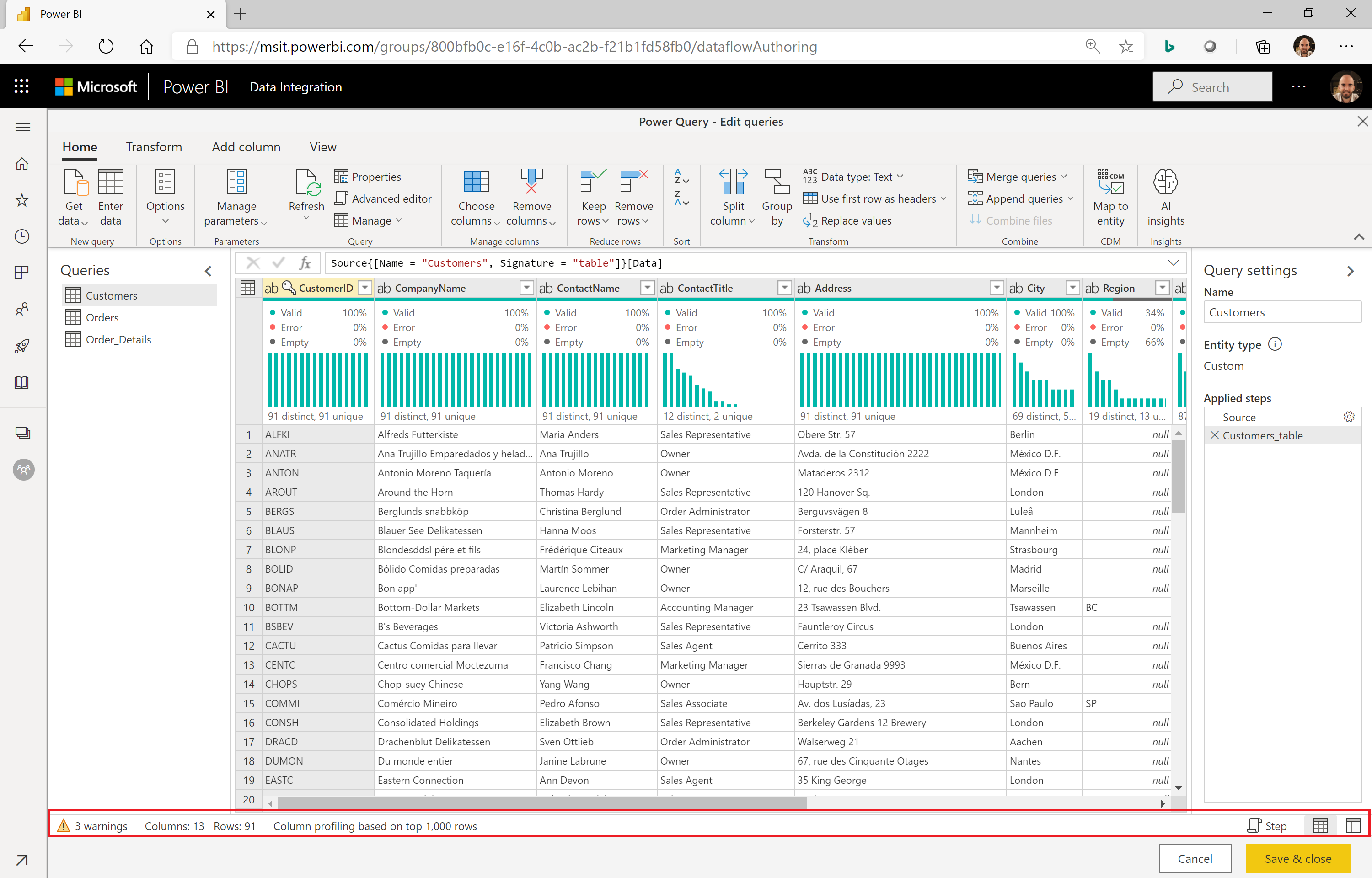Expand the formula bar chevron
This screenshot has width=1372, height=878.
1173,263
